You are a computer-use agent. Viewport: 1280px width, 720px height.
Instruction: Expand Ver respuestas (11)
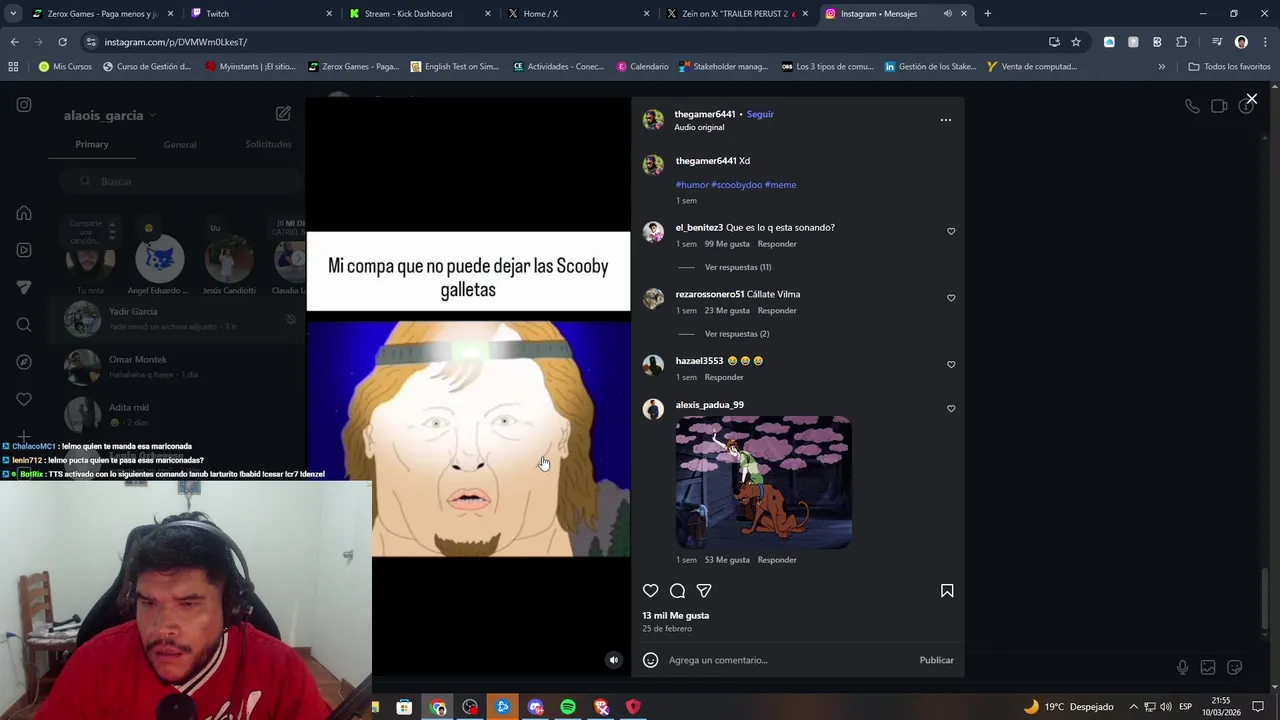tap(738, 267)
